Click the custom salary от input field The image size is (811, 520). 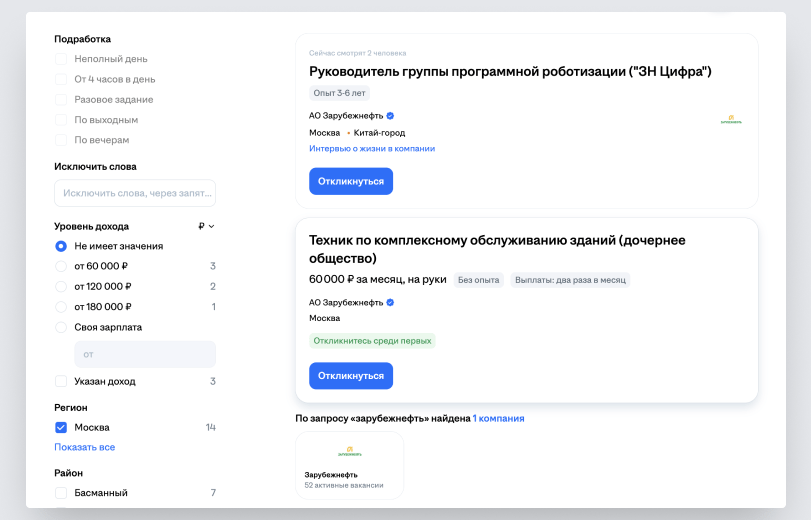(145, 354)
